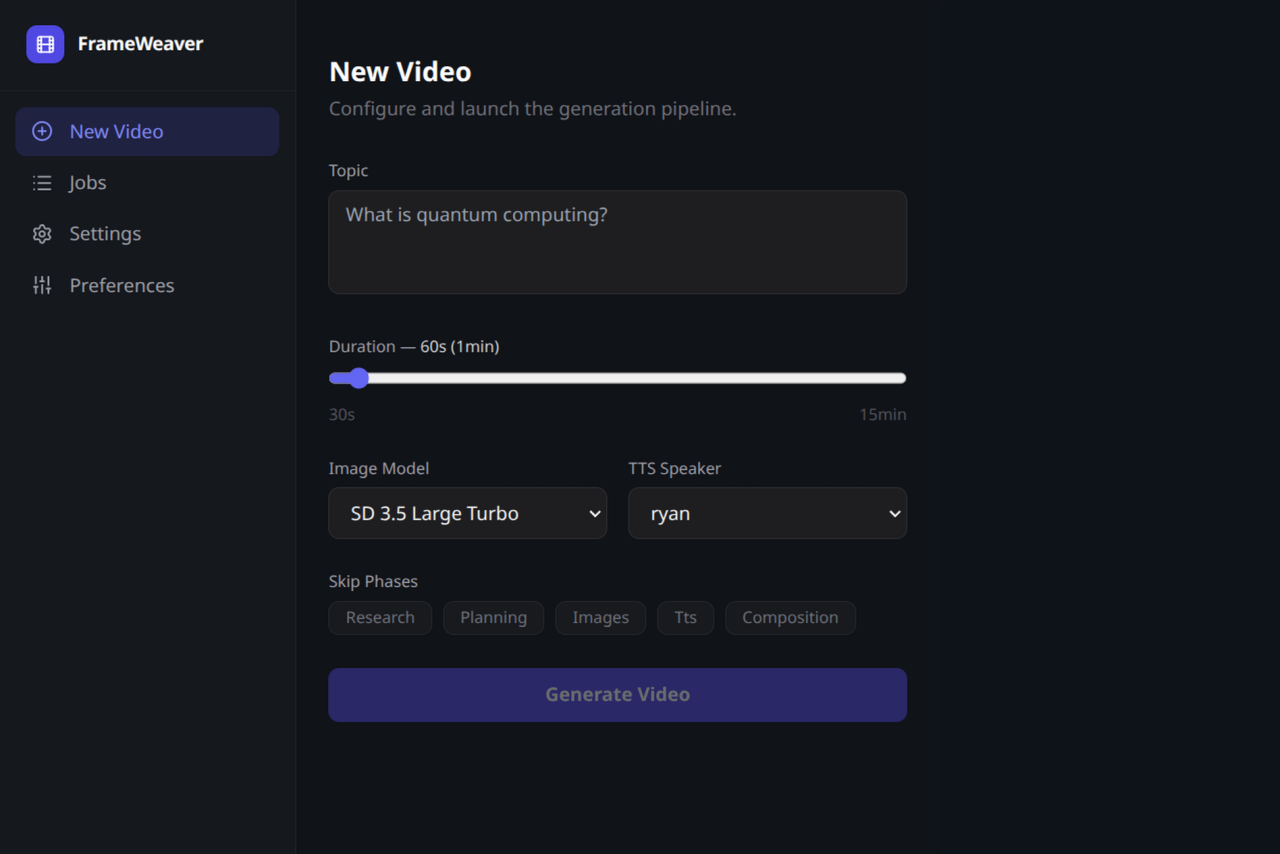Toggle the Images skip phase chip
Image resolution: width=1280 pixels, height=854 pixels.
pos(601,618)
